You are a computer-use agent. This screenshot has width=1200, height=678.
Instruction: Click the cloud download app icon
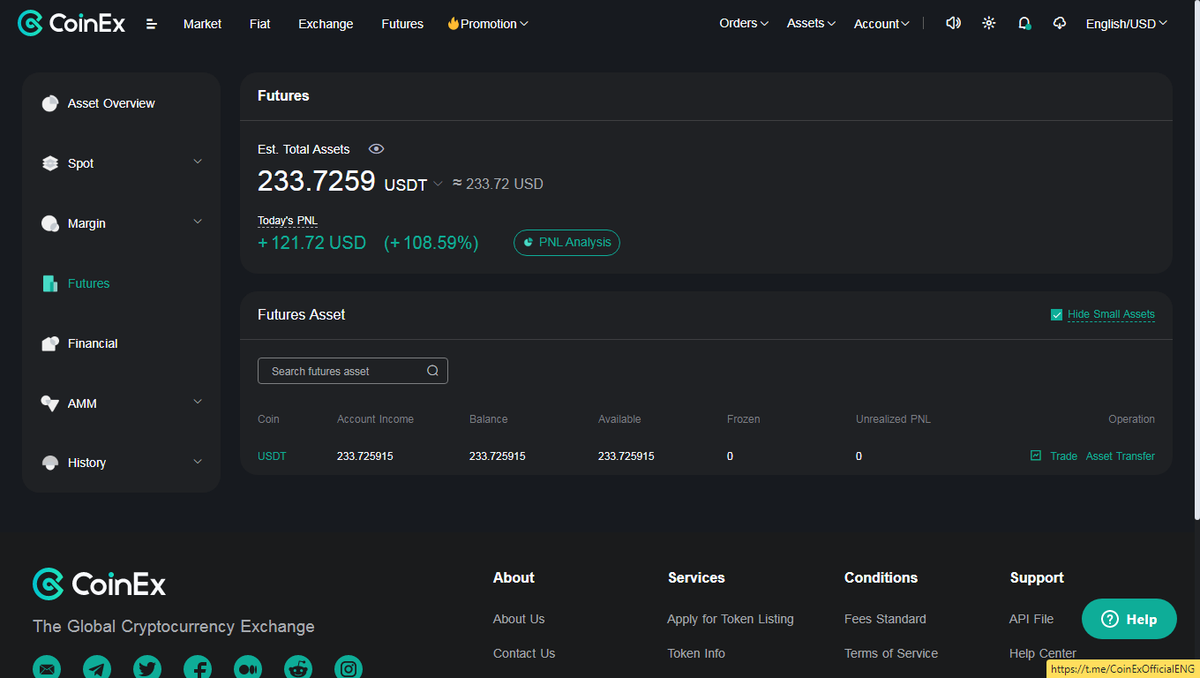(1060, 23)
